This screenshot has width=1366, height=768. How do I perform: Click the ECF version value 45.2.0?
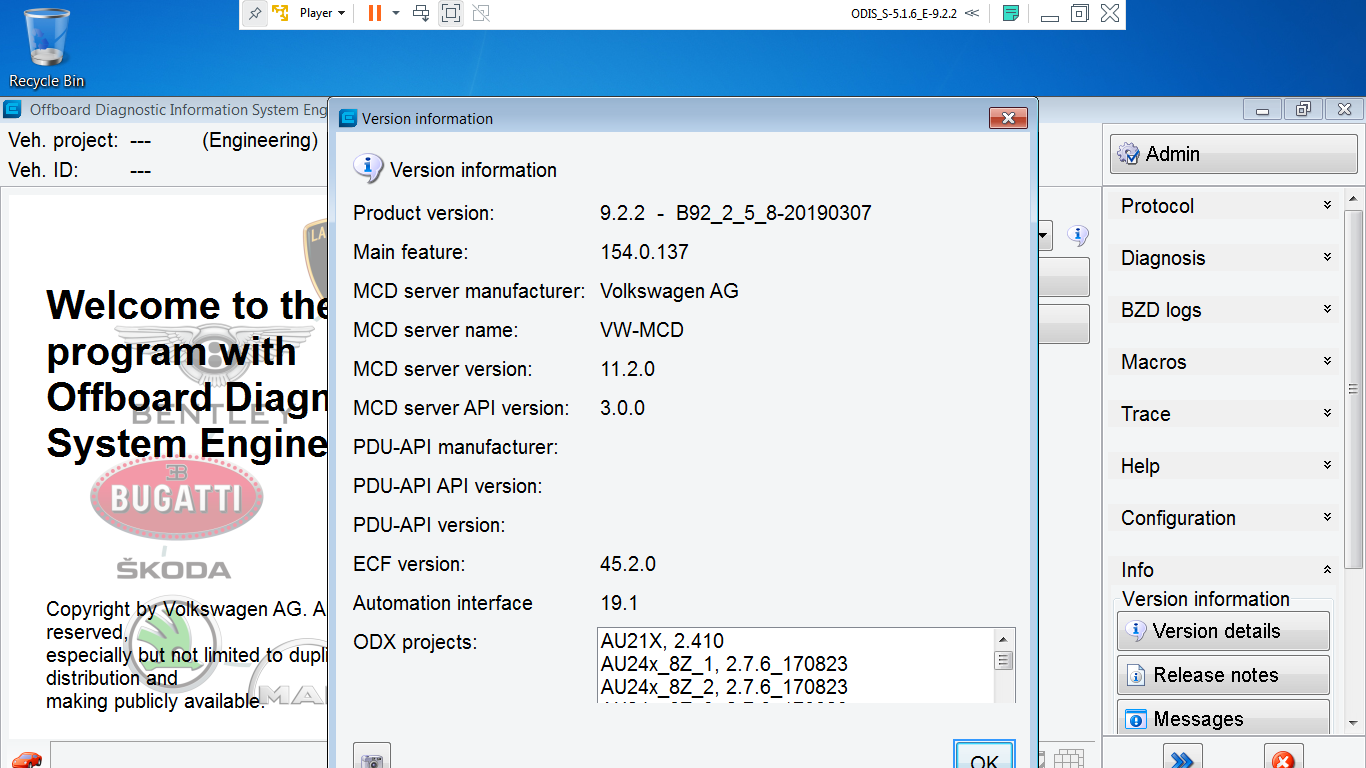pyautogui.click(x=628, y=564)
